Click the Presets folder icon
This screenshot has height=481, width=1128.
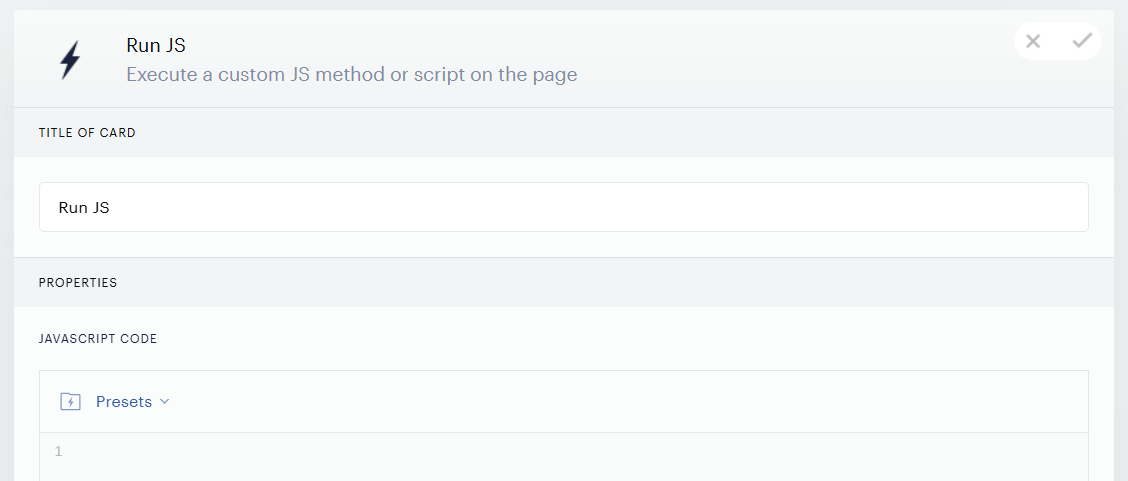pos(70,402)
